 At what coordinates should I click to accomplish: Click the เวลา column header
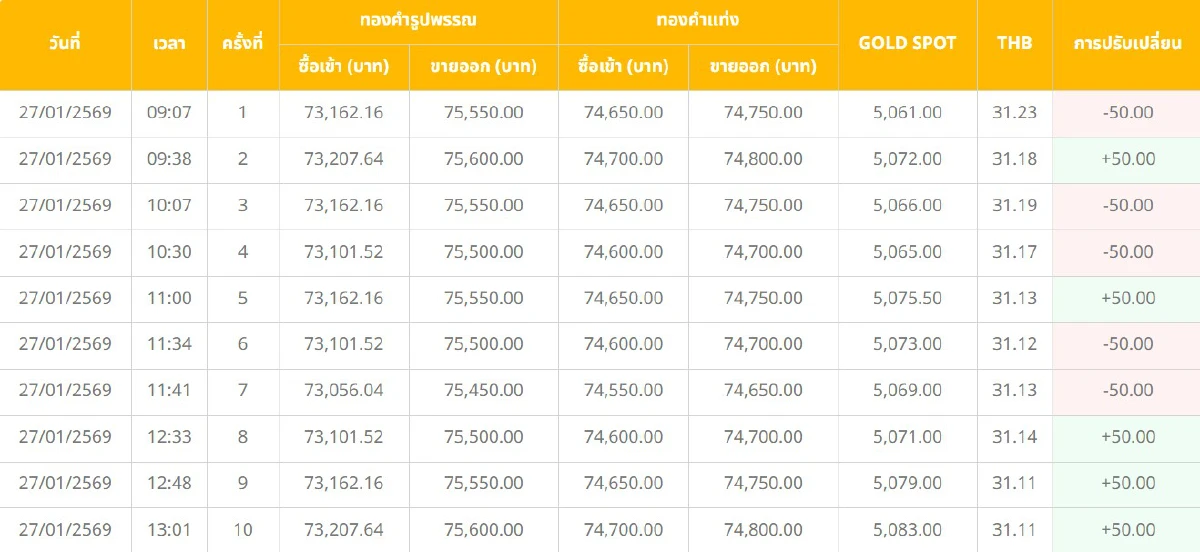169,44
